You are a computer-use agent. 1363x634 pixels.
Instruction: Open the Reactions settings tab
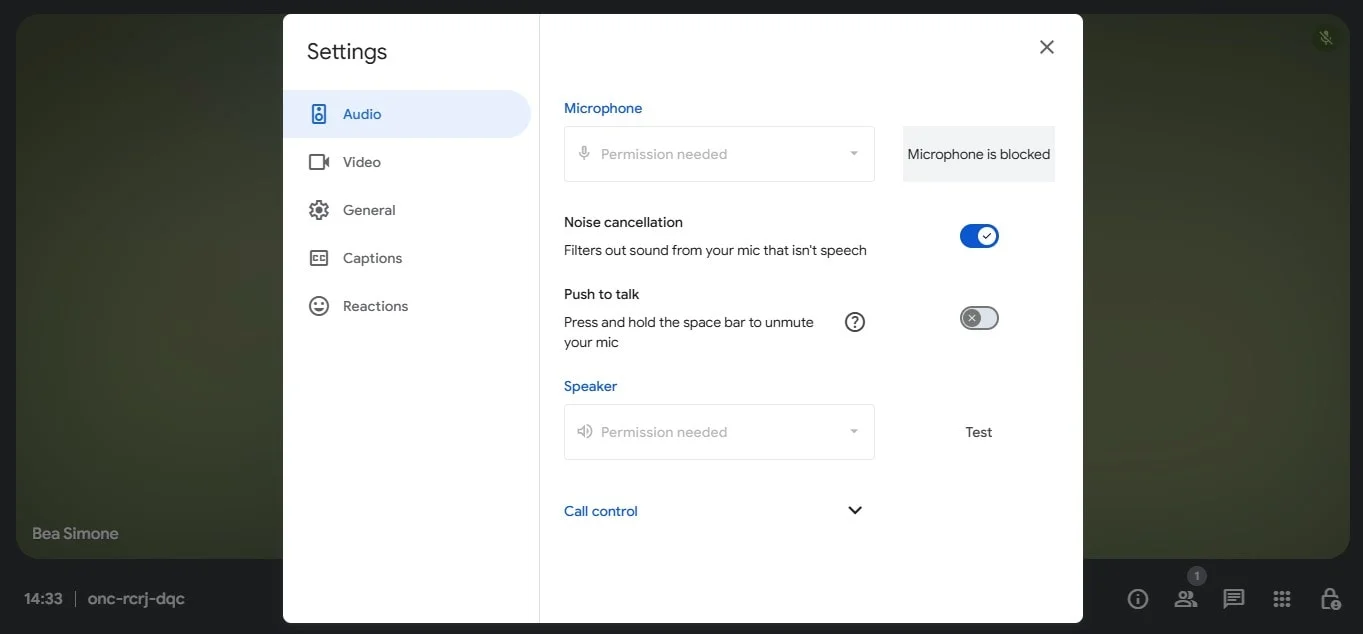tap(406, 306)
